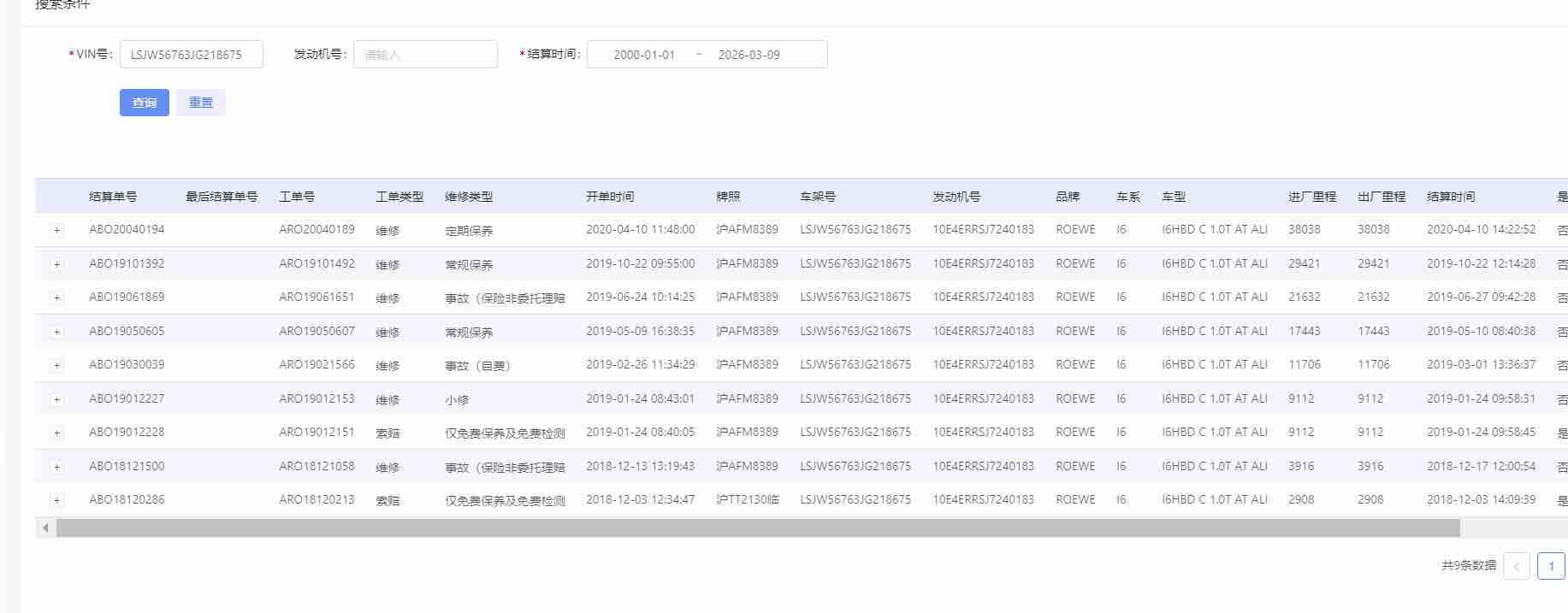Click the left arrow of horizontal scrollbar
The height and width of the screenshot is (613, 1568).
click(44, 528)
